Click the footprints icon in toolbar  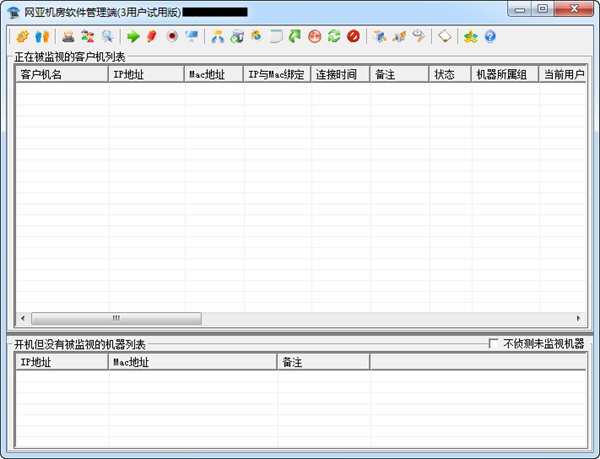[x=41, y=37]
